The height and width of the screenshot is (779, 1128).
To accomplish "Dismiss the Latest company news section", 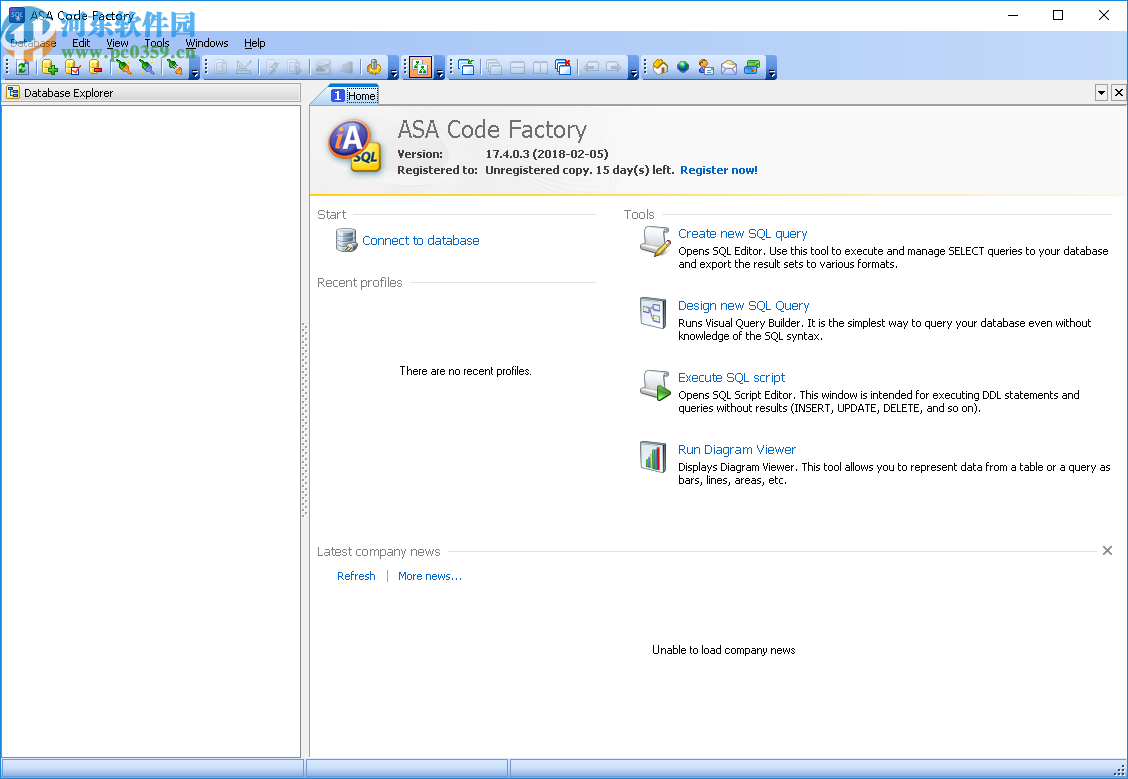I will [1107, 550].
